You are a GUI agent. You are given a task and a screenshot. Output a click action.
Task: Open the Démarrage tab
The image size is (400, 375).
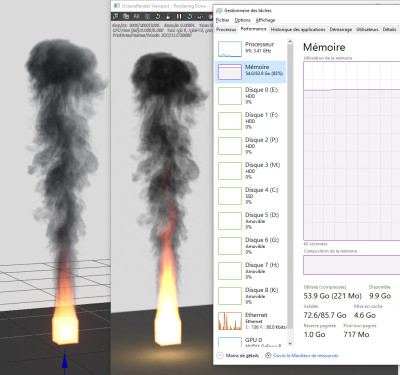point(341,29)
